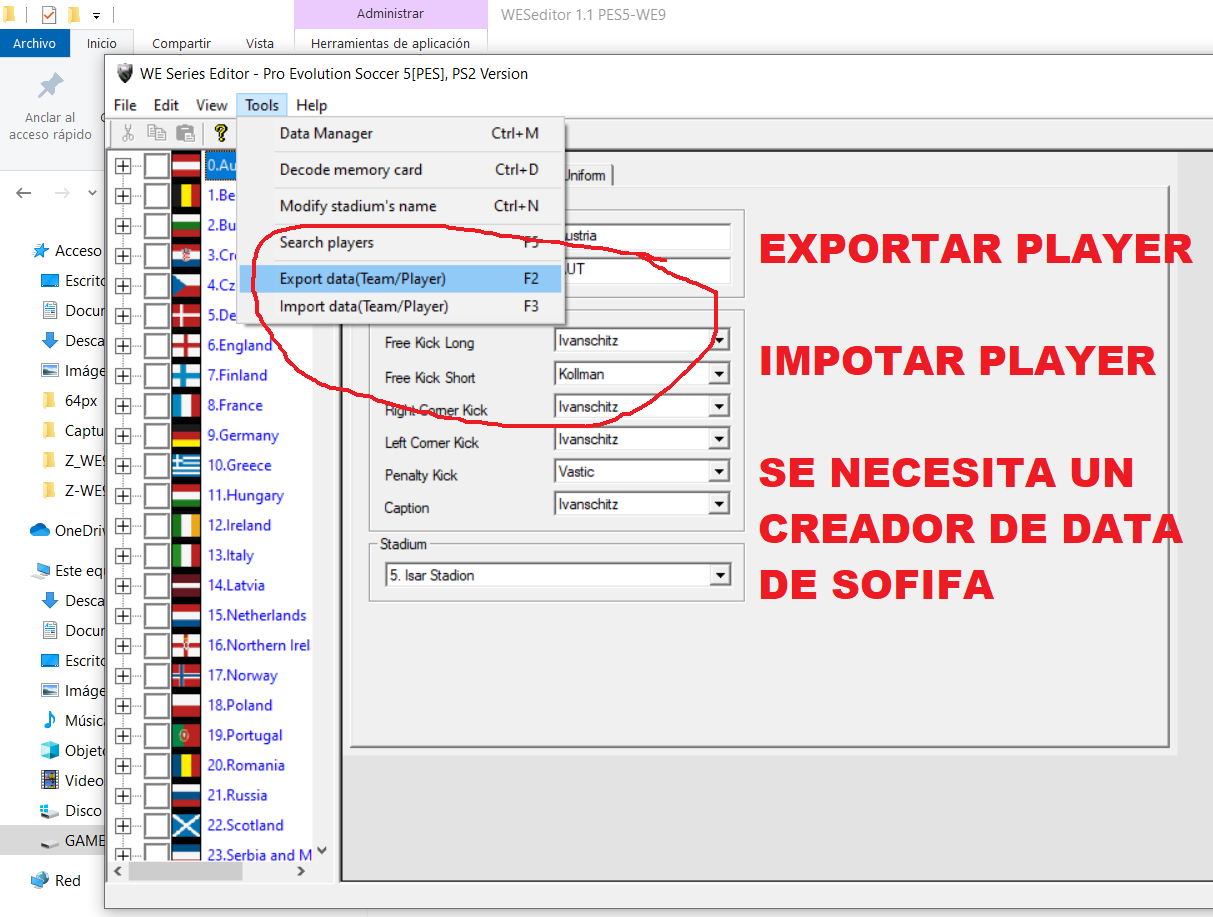The height and width of the screenshot is (917, 1213).
Task: Click the Denmark flag icon
Action: 186,315
